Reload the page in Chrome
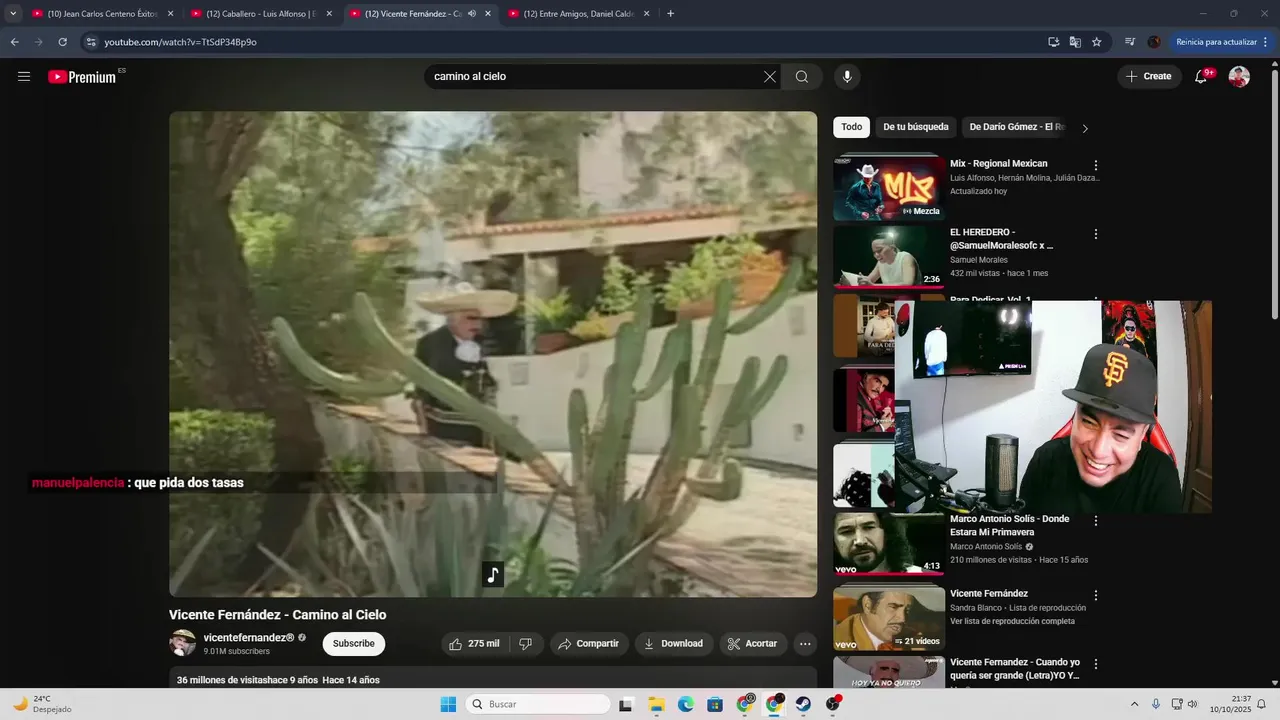This screenshot has width=1280, height=720. pyautogui.click(x=62, y=42)
